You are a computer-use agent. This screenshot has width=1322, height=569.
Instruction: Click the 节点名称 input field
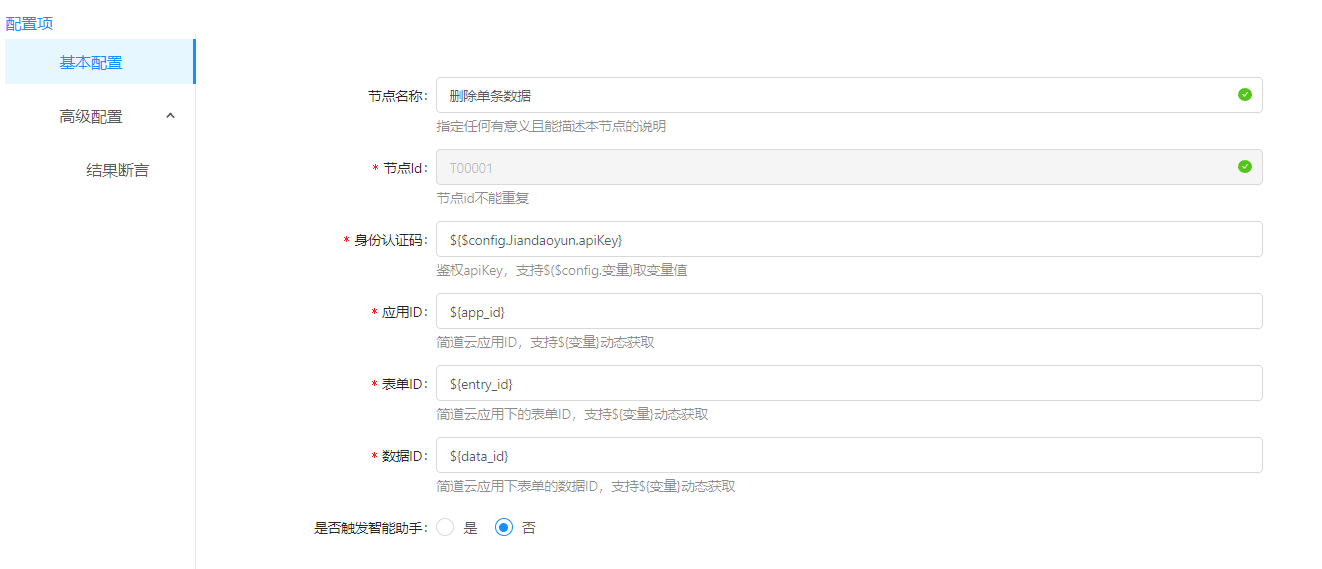point(849,95)
